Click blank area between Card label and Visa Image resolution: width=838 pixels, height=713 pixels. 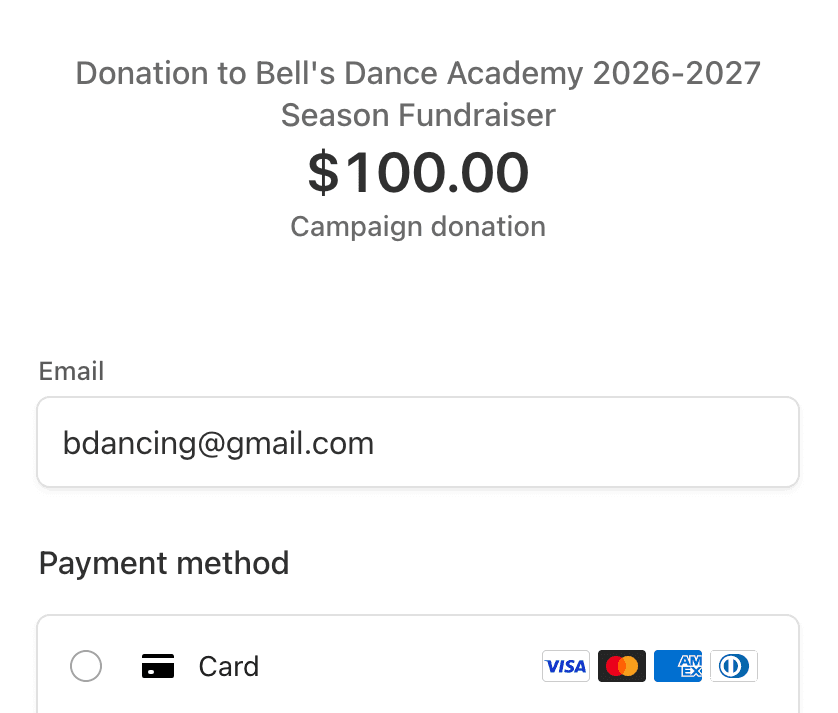pos(400,666)
